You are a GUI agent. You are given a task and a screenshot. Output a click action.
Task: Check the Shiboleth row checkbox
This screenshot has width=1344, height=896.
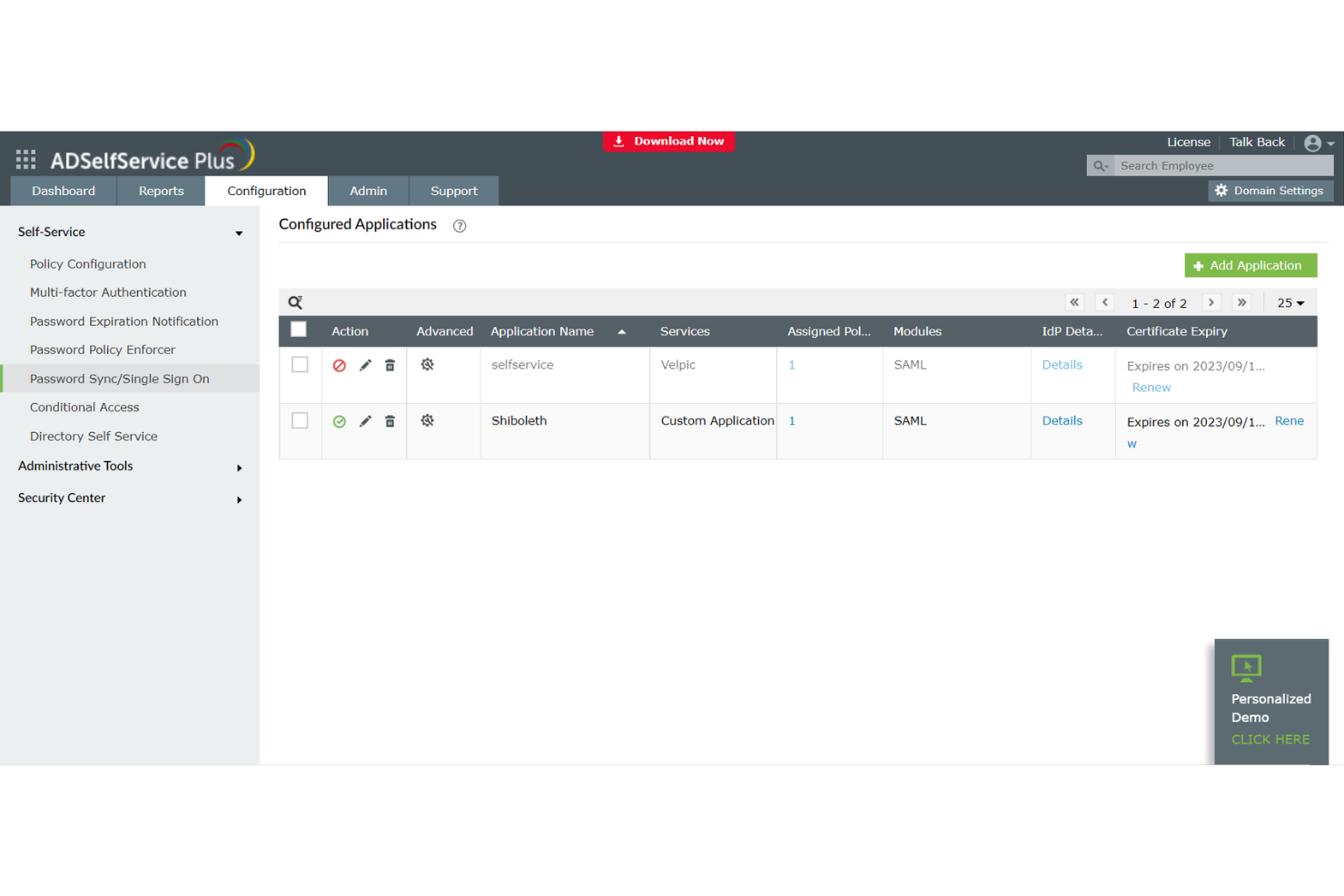coord(299,421)
